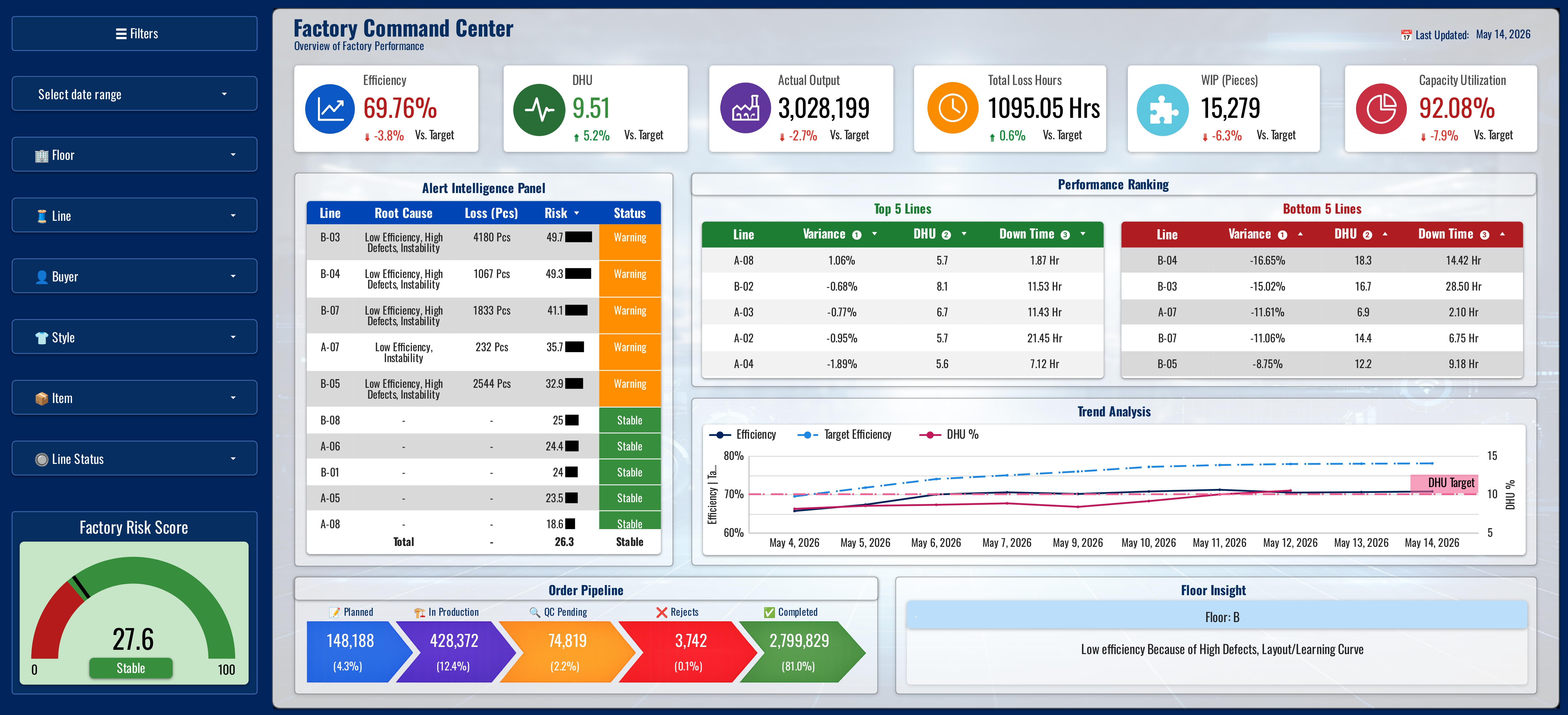Click the Loss (Pcs) column header
The height and width of the screenshot is (715, 1568).
point(491,214)
